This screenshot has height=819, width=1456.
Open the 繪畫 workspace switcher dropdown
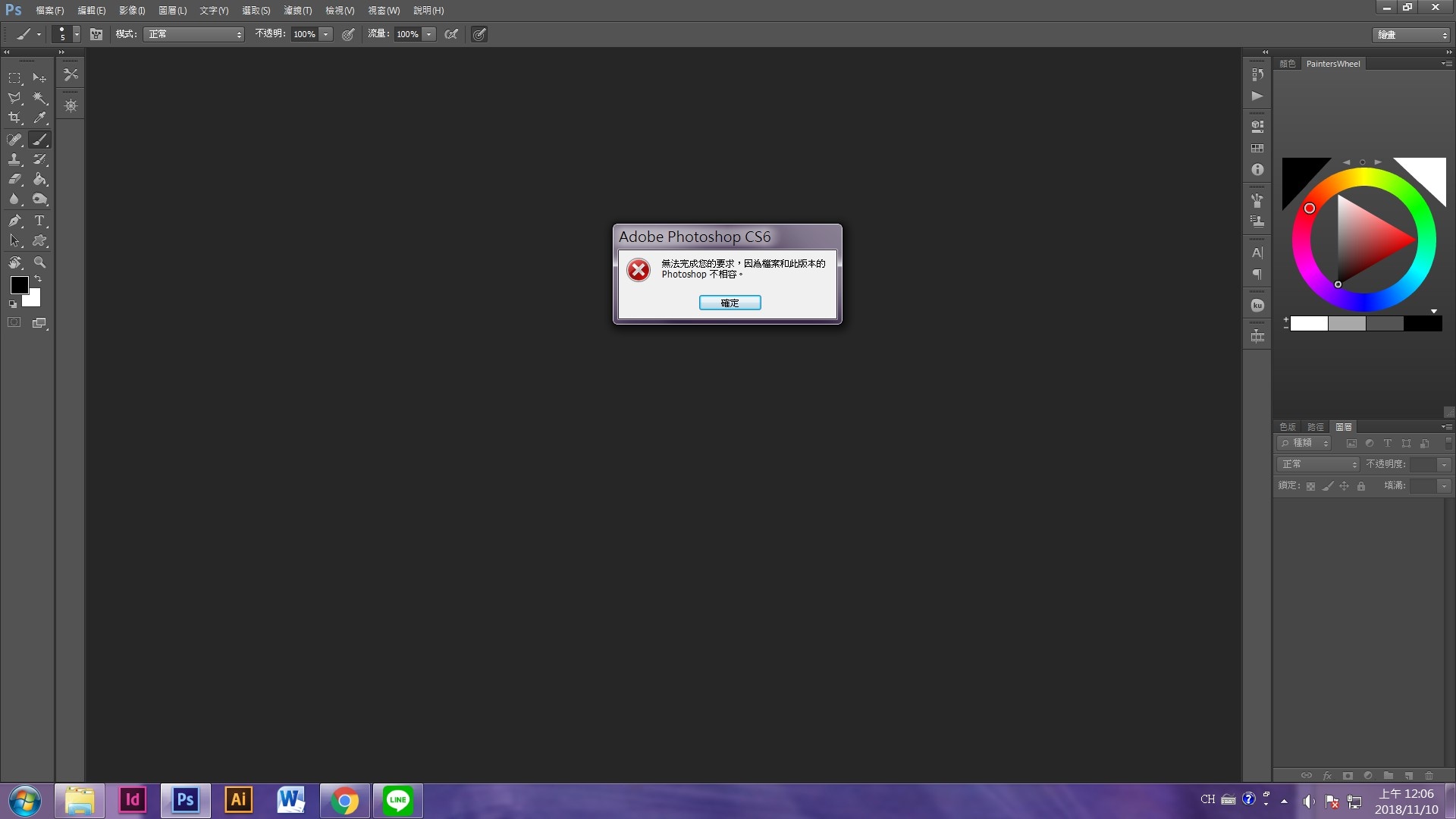[x=1411, y=35]
